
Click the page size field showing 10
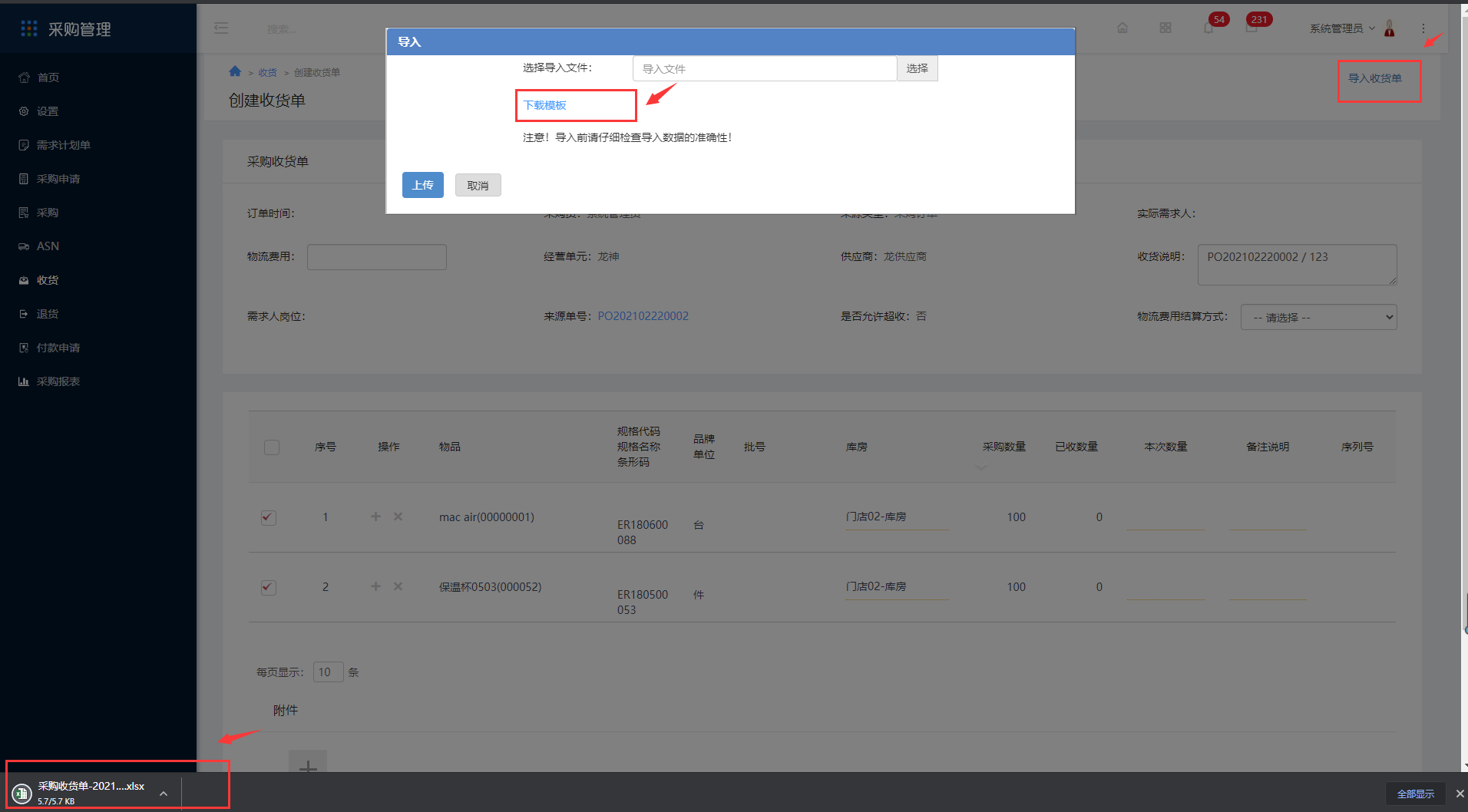point(329,672)
